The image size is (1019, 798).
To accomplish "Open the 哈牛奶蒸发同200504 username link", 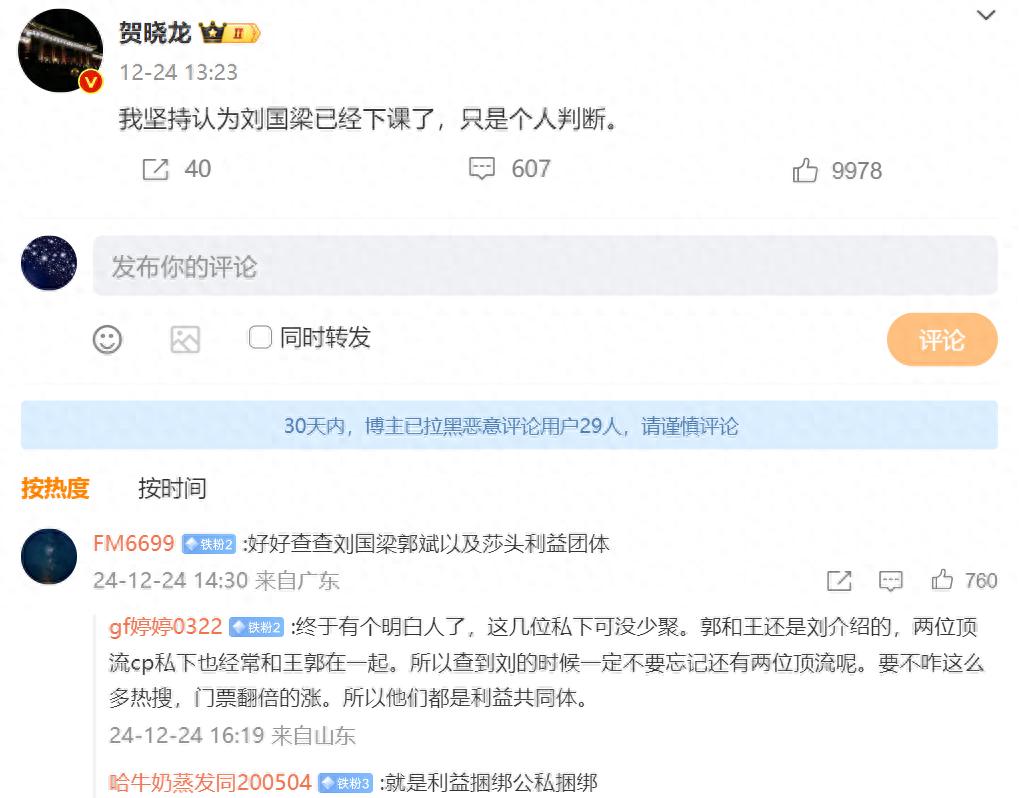I will point(211,782).
